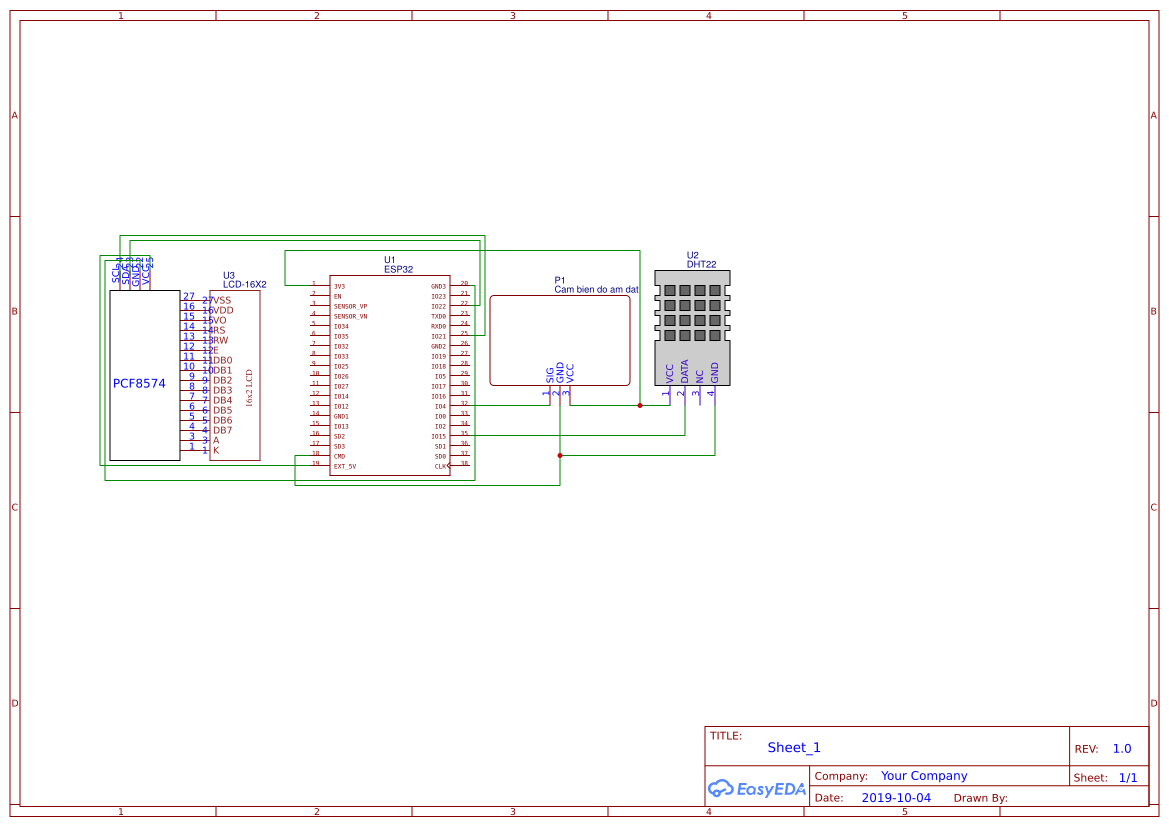Select the soil moisture sensor outline P1
1169x828 pixels.
click(558, 340)
